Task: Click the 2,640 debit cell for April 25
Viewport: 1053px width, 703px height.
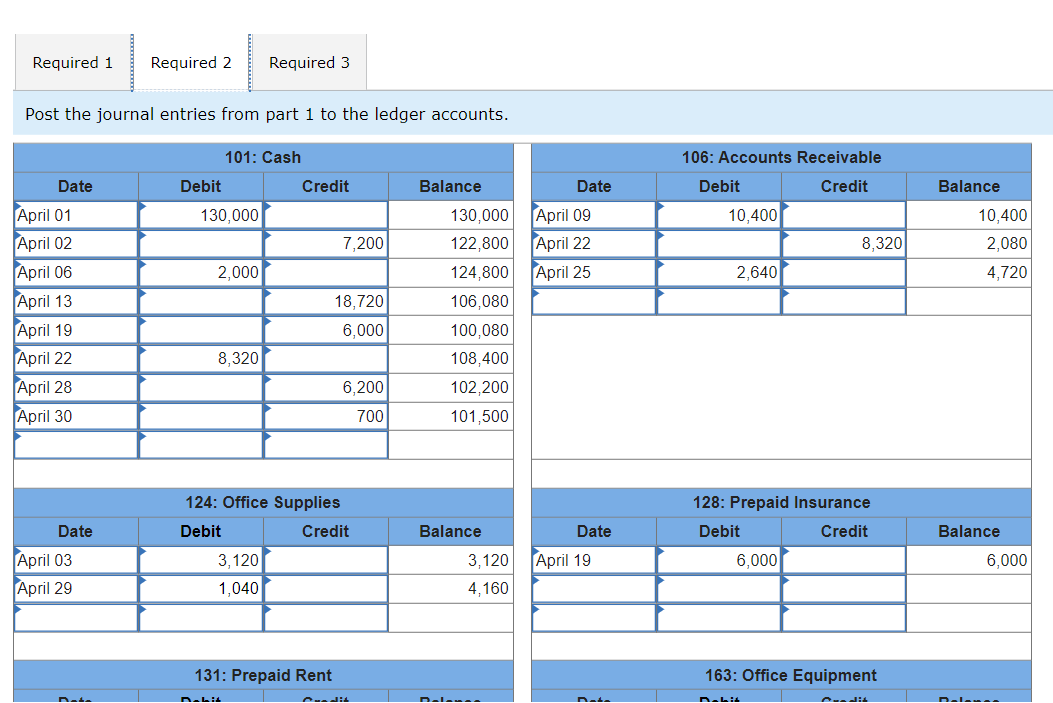Action: click(718, 272)
